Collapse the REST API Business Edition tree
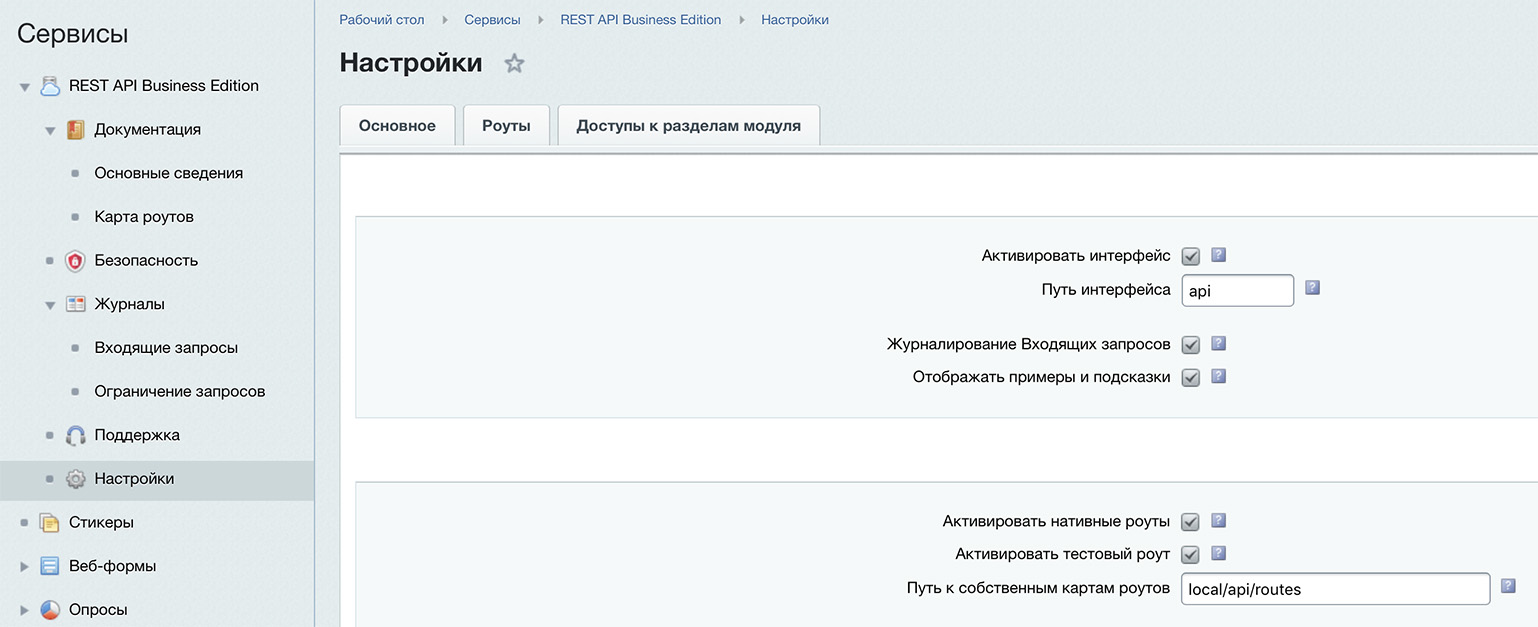Screen dimensions: 1538x627 (x=25, y=87)
